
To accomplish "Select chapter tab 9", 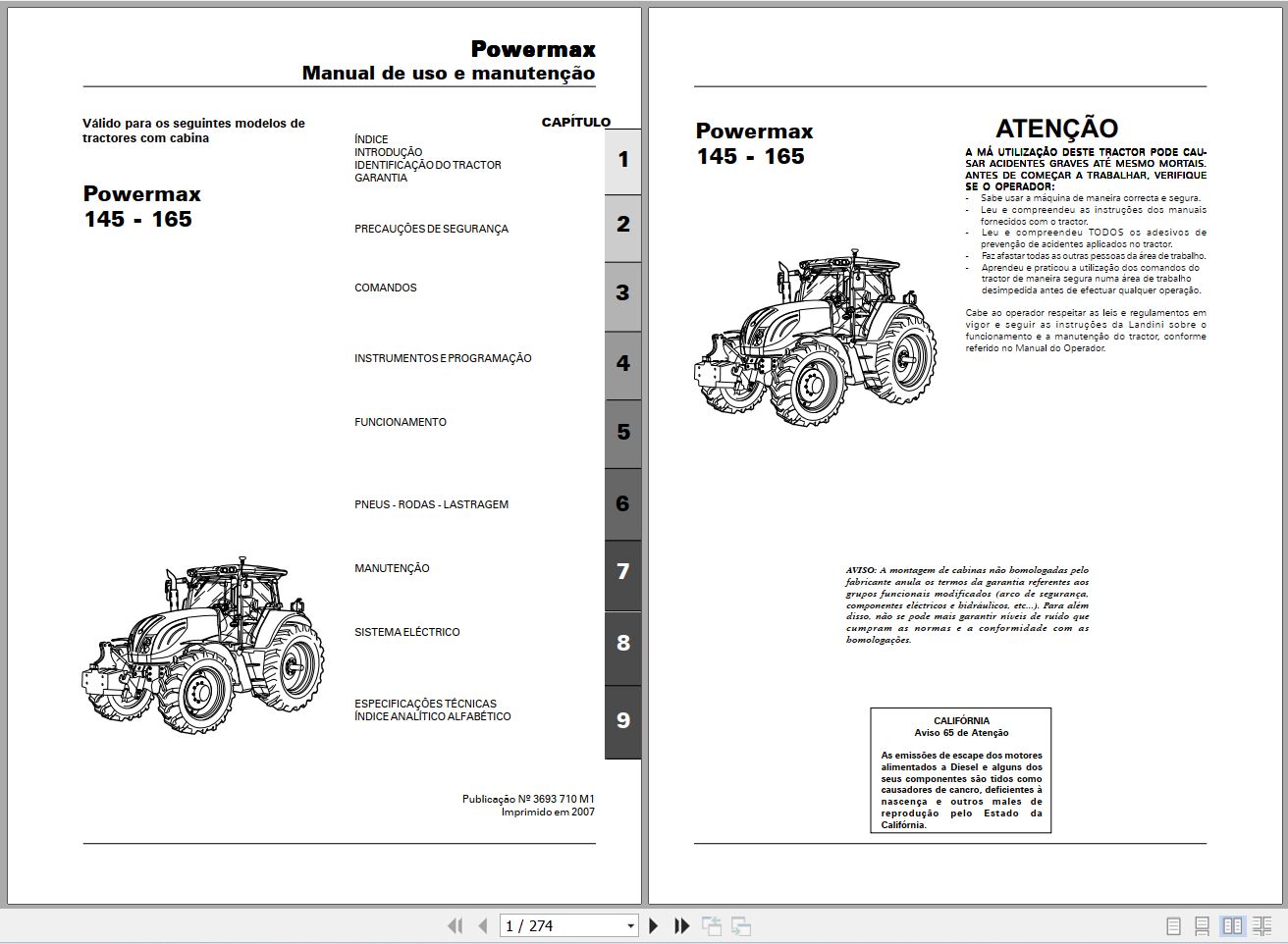I will click(x=622, y=721).
